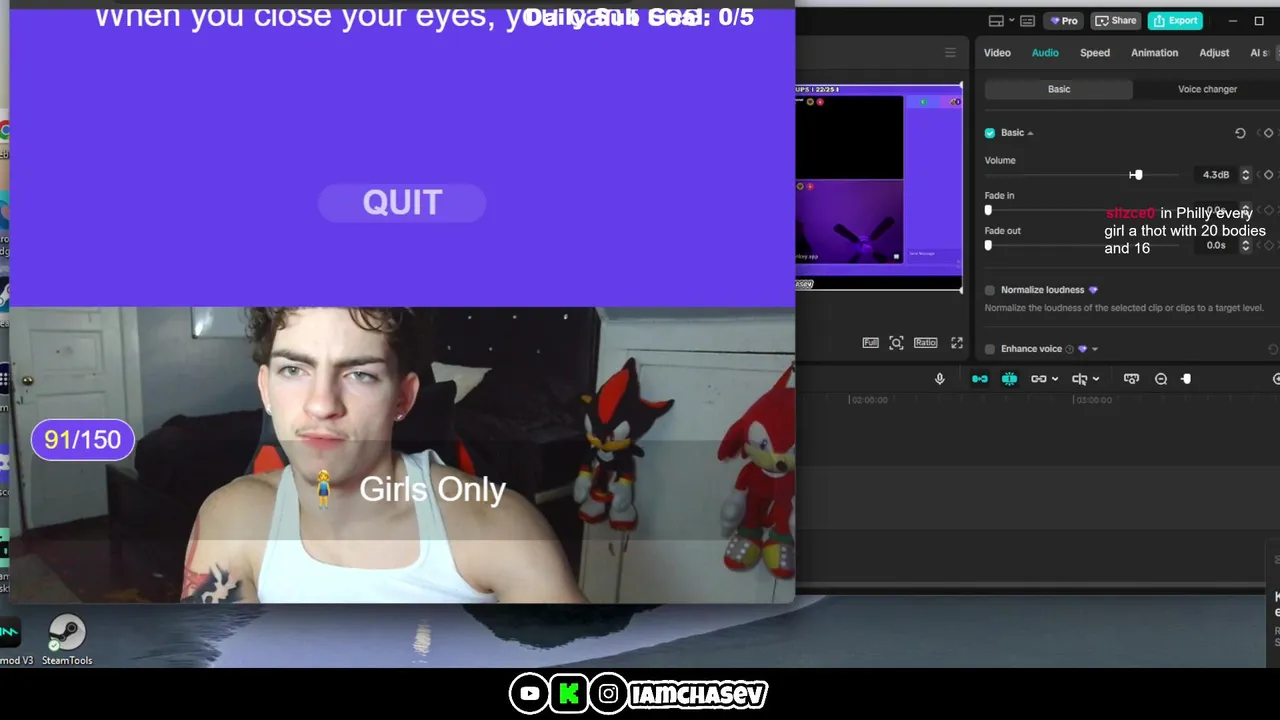This screenshot has height=720, width=1280.
Task: Select the Basic audio sub-tab
Action: (1059, 89)
